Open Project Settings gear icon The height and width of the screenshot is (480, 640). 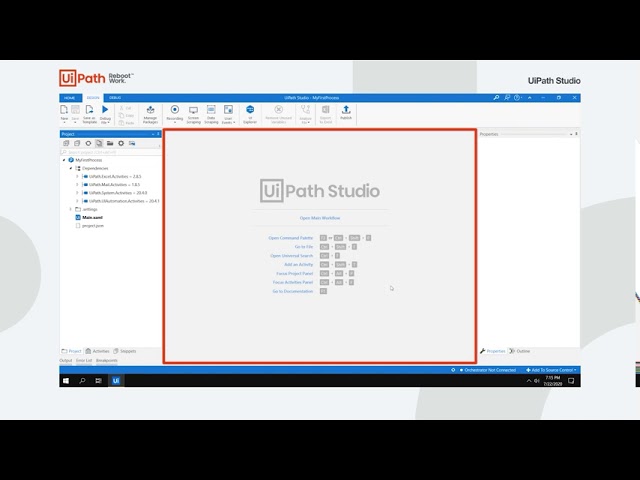121,143
